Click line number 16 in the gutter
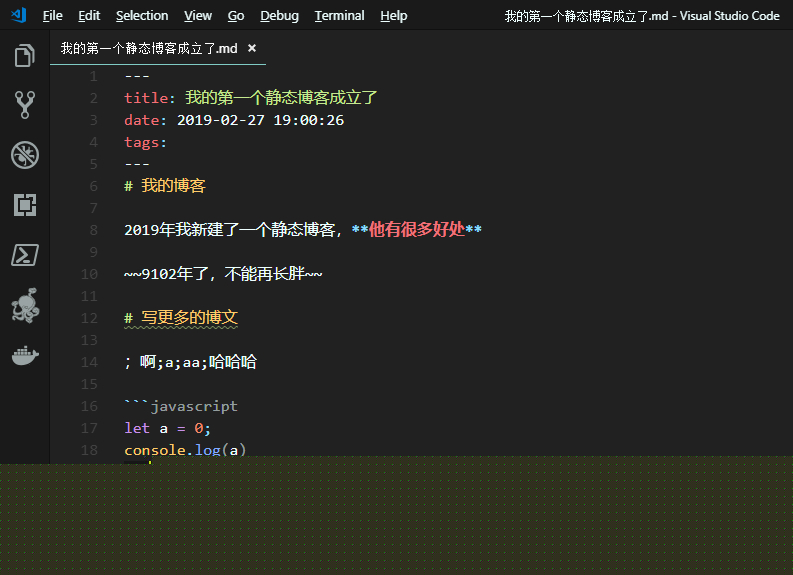This screenshot has width=793, height=575. tap(90, 406)
